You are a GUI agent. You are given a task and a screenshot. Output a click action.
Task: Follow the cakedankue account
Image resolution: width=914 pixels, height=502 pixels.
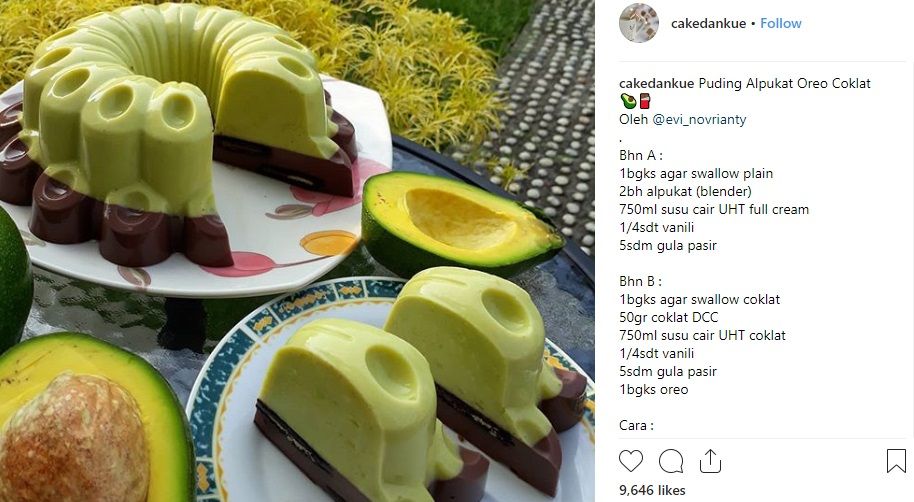[x=781, y=23]
